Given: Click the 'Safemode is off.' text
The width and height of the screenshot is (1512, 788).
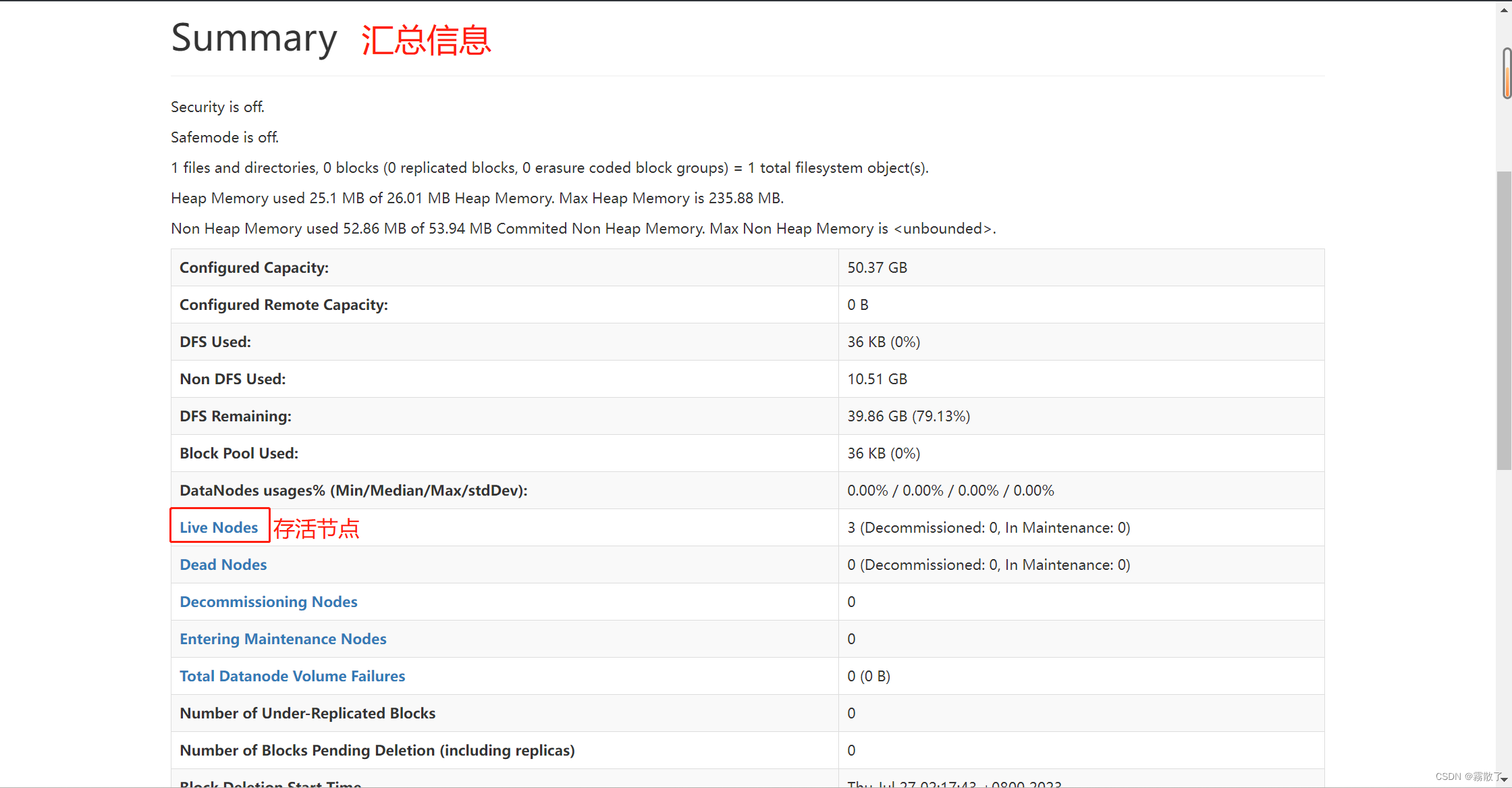Looking at the screenshot, I should (225, 137).
